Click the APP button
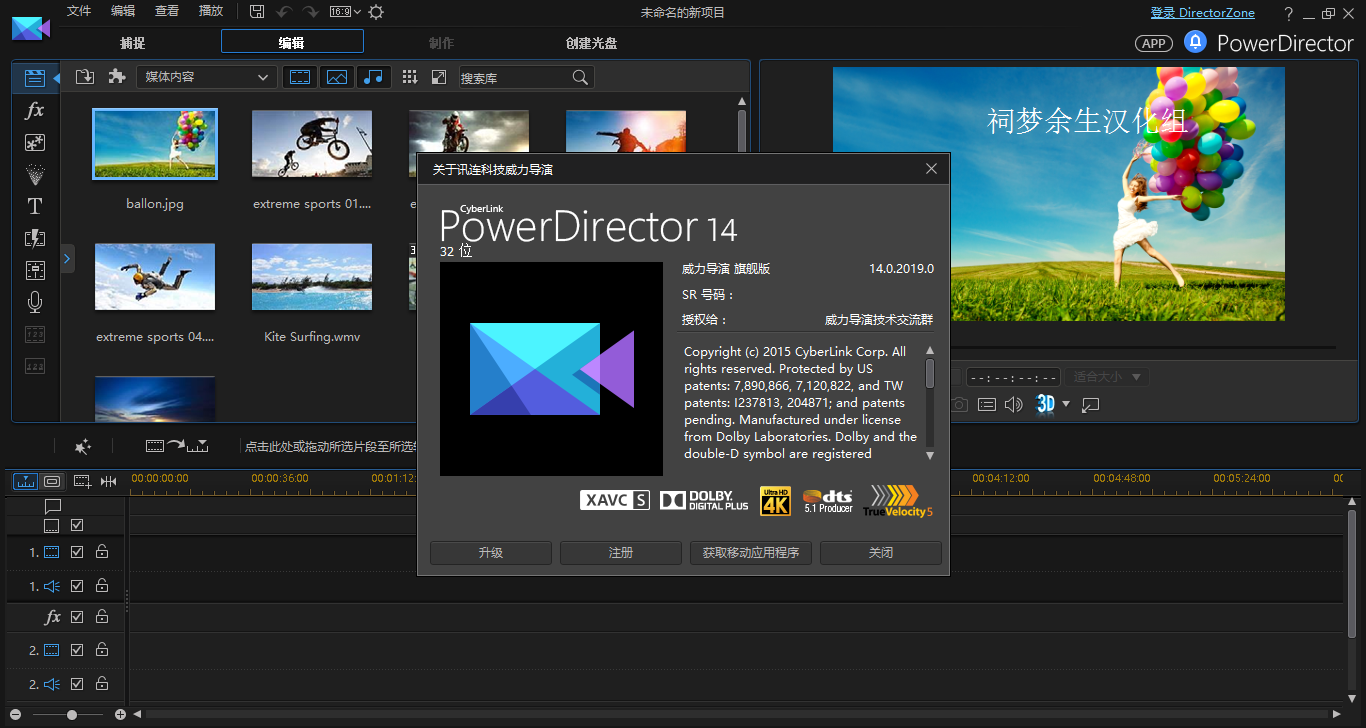Screen dimensions: 1366x728 point(1154,43)
